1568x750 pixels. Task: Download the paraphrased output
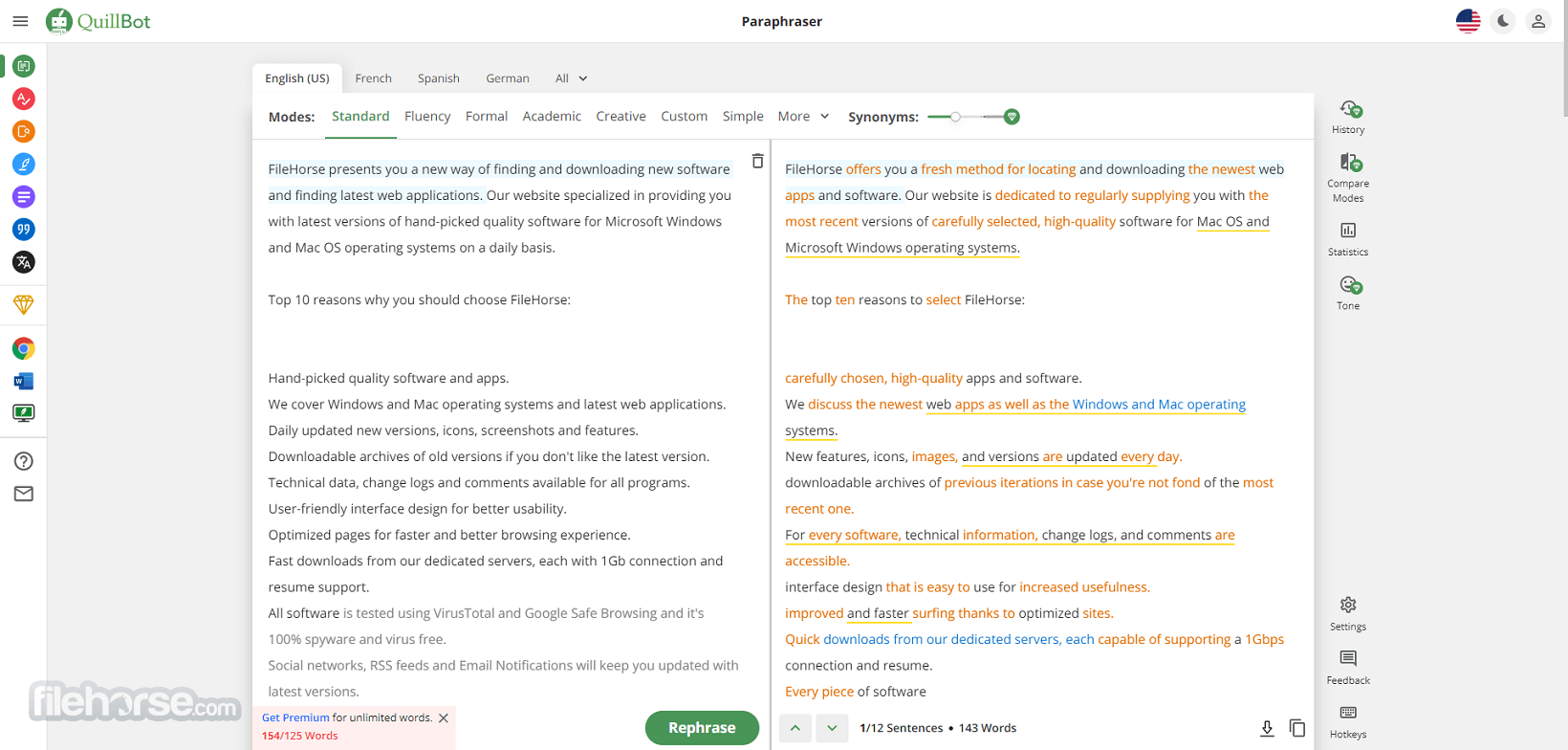coord(1267,728)
